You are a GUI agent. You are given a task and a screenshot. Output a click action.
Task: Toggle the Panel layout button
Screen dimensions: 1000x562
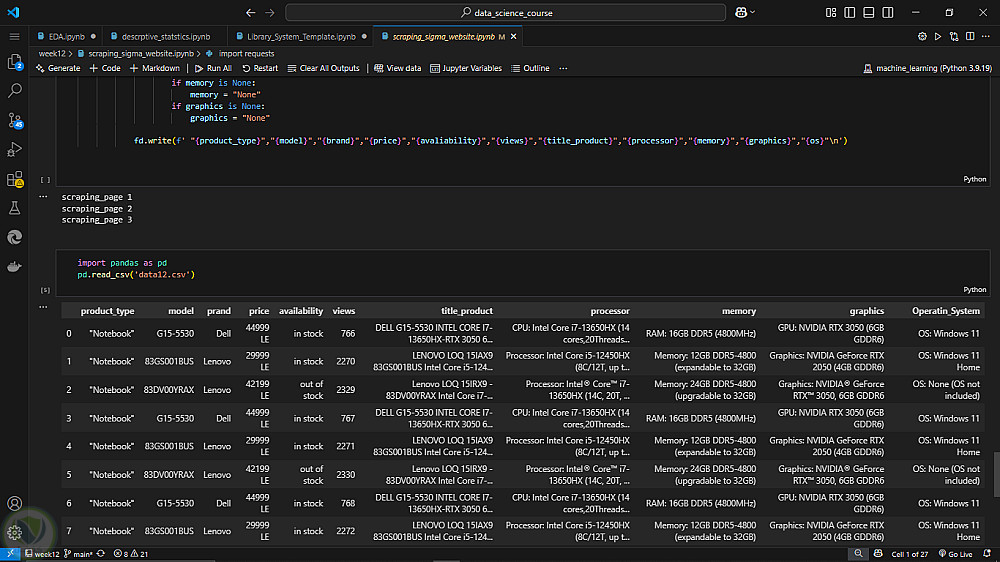(x=866, y=12)
